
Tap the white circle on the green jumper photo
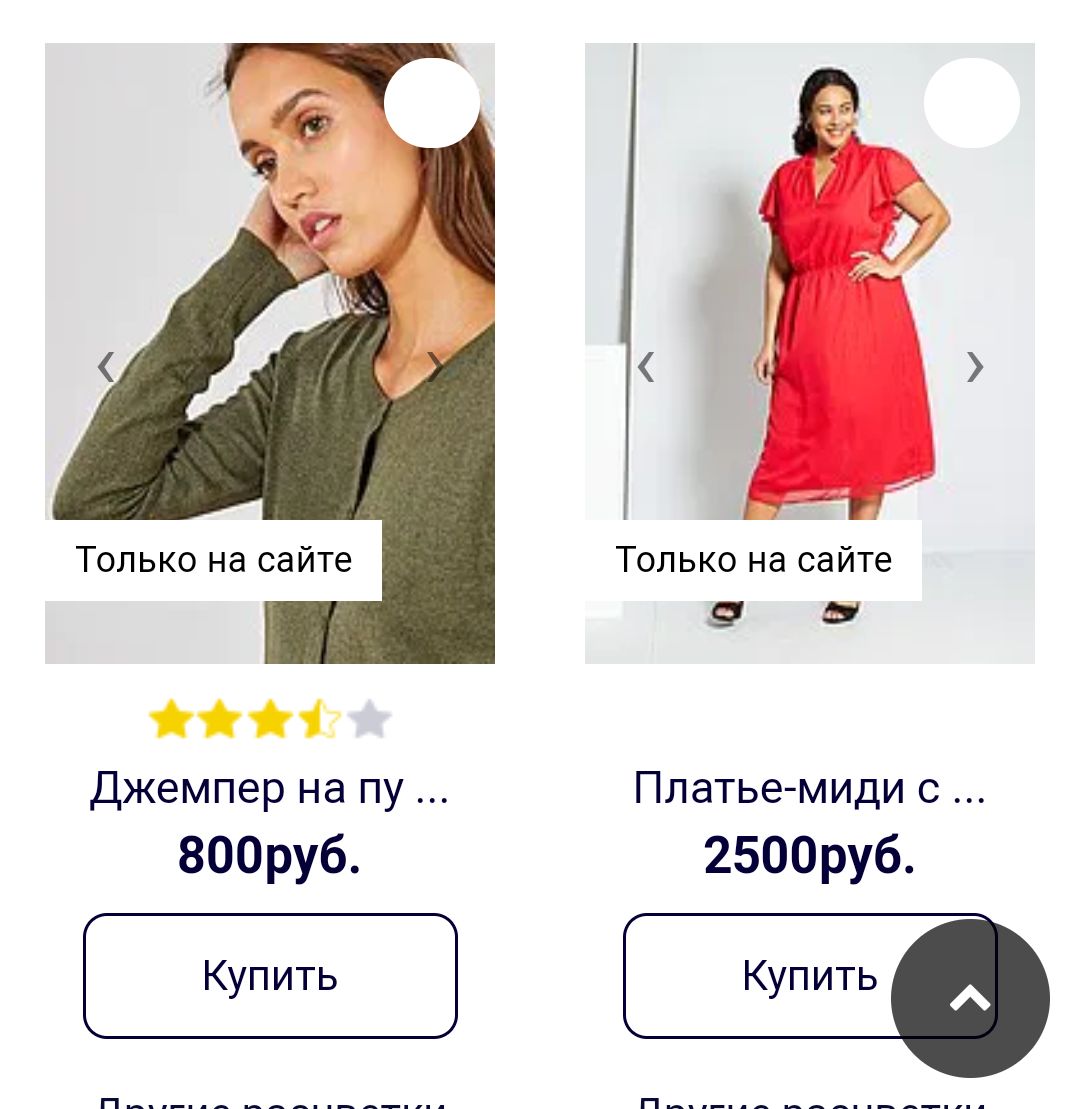click(x=431, y=103)
